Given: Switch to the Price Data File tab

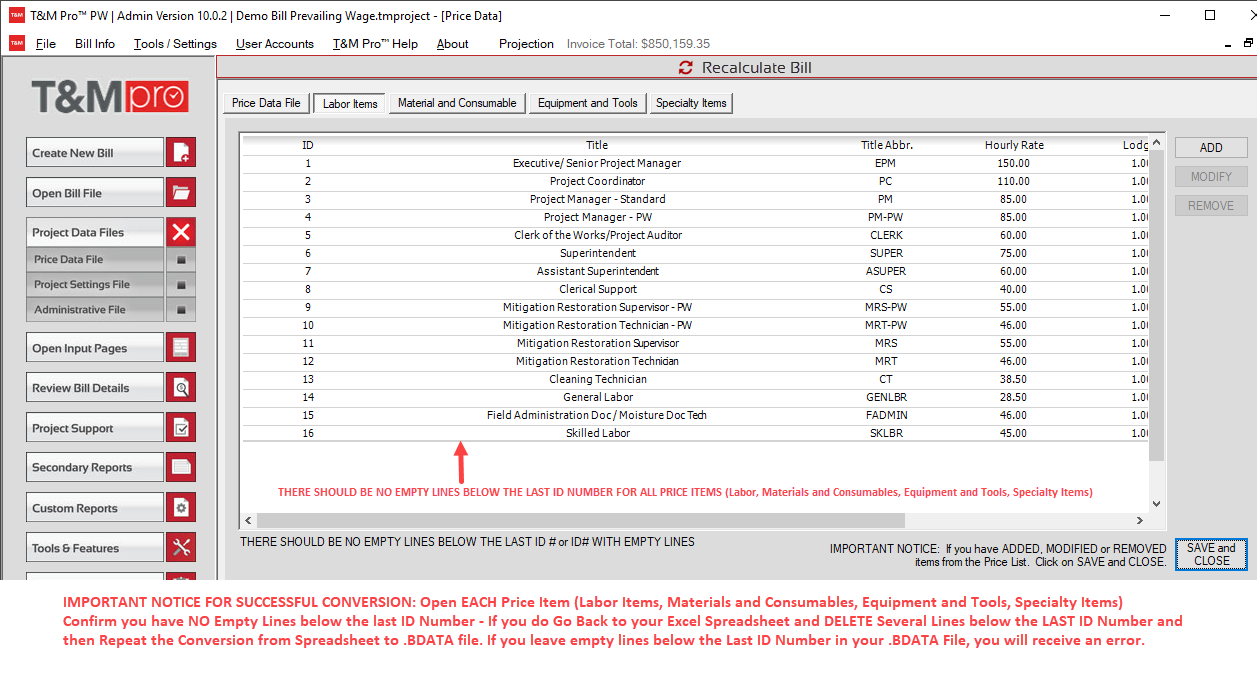Looking at the screenshot, I should (266, 103).
